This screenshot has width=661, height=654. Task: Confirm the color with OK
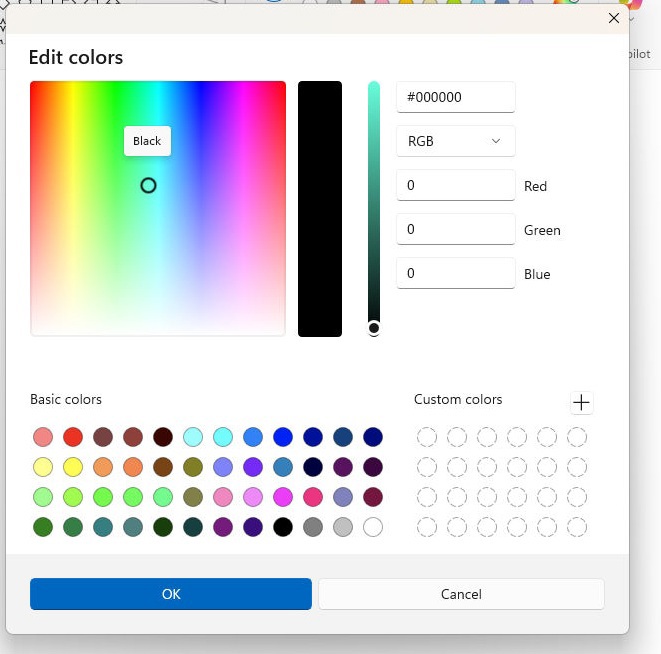[x=171, y=594]
